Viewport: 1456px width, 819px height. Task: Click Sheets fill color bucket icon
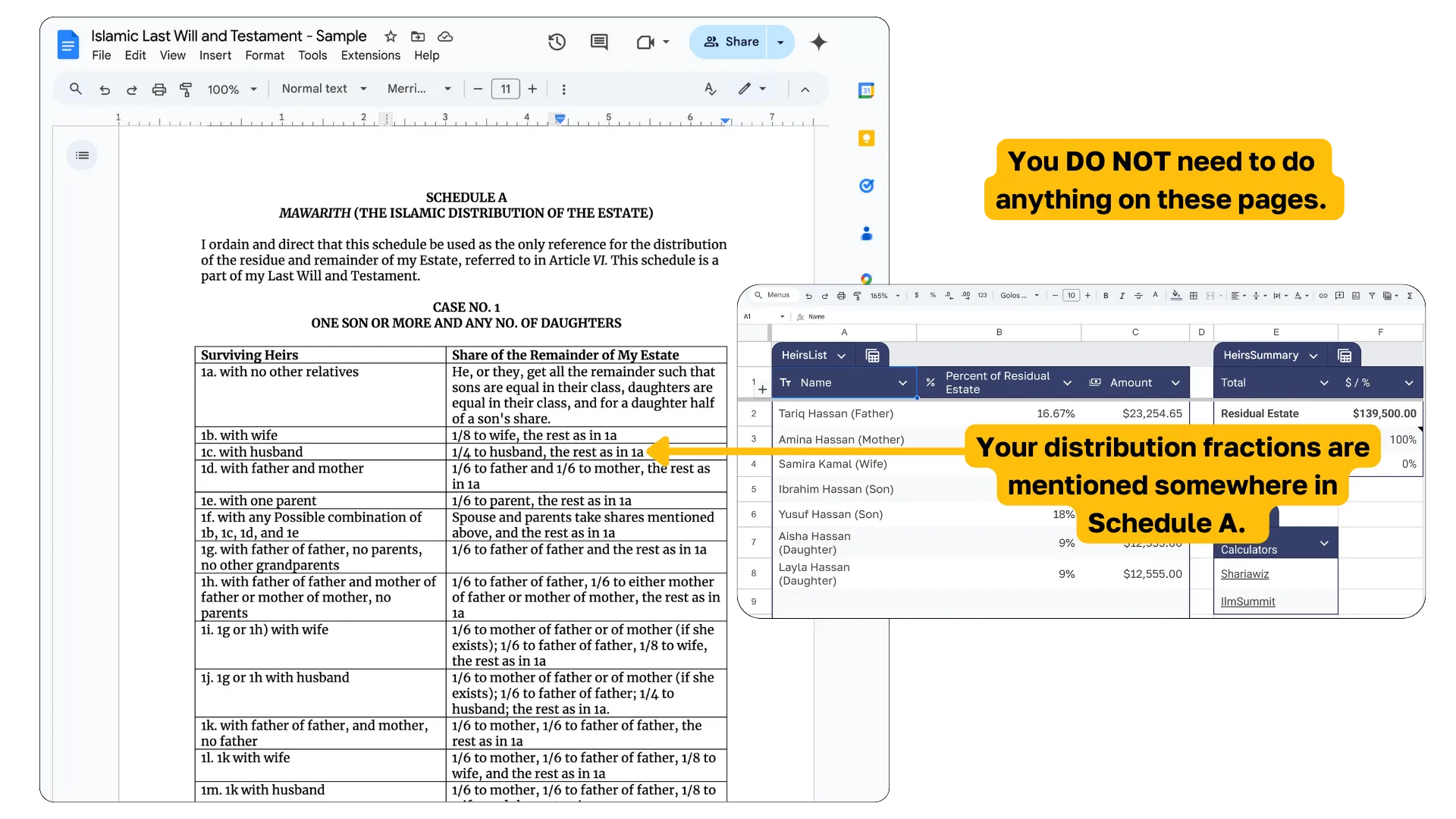click(x=1176, y=296)
